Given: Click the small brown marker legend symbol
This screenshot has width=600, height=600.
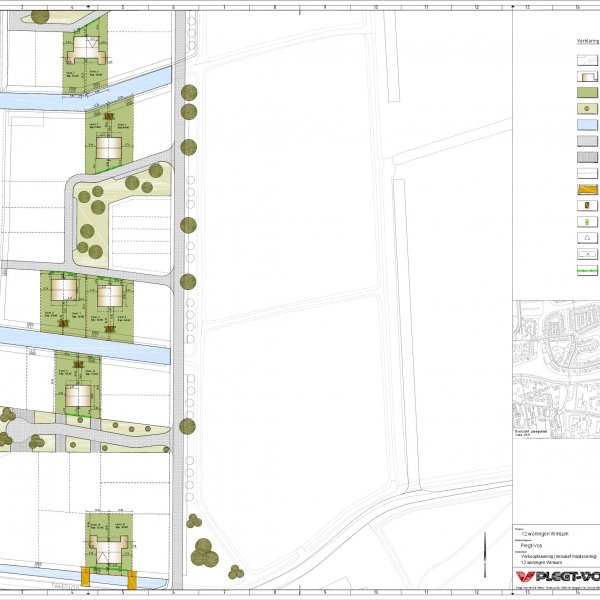Looking at the screenshot, I should (587, 205).
